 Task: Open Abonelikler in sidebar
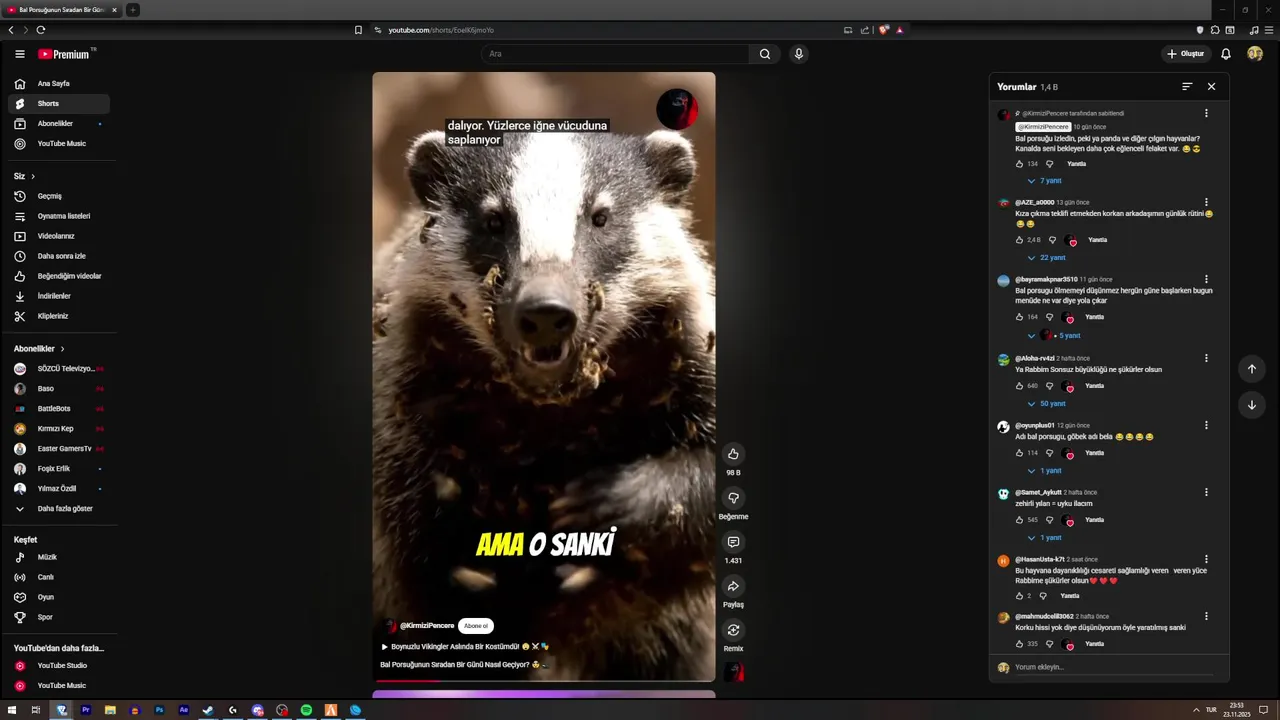(59, 124)
